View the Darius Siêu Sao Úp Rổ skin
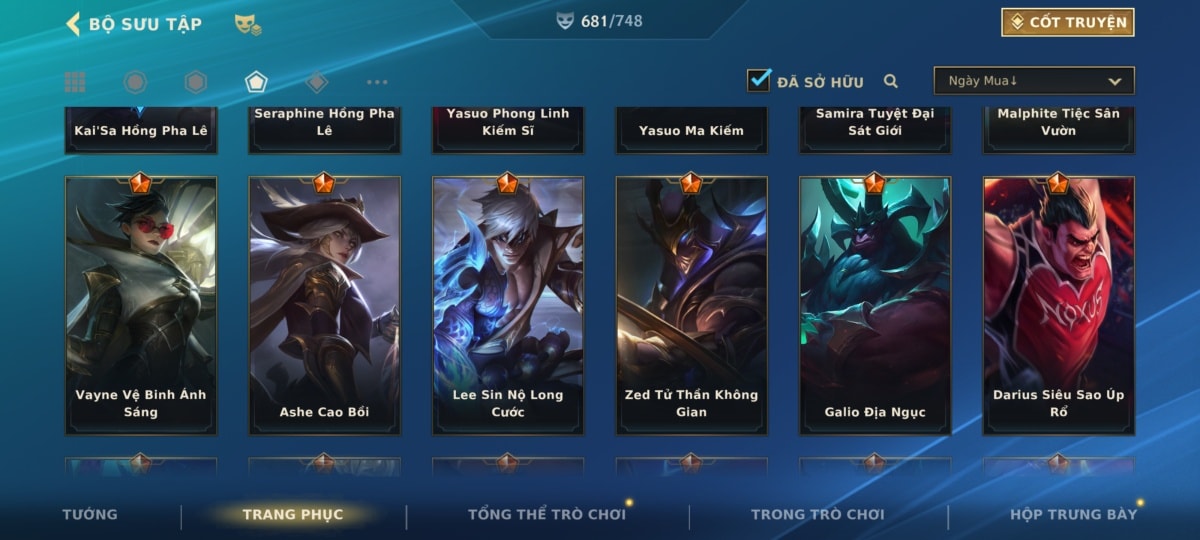The height and width of the screenshot is (540, 1200). 1059,306
